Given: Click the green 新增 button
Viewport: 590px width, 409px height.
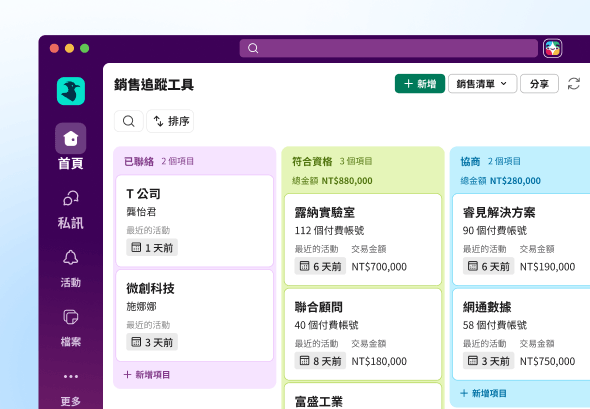Looking at the screenshot, I should point(420,84).
